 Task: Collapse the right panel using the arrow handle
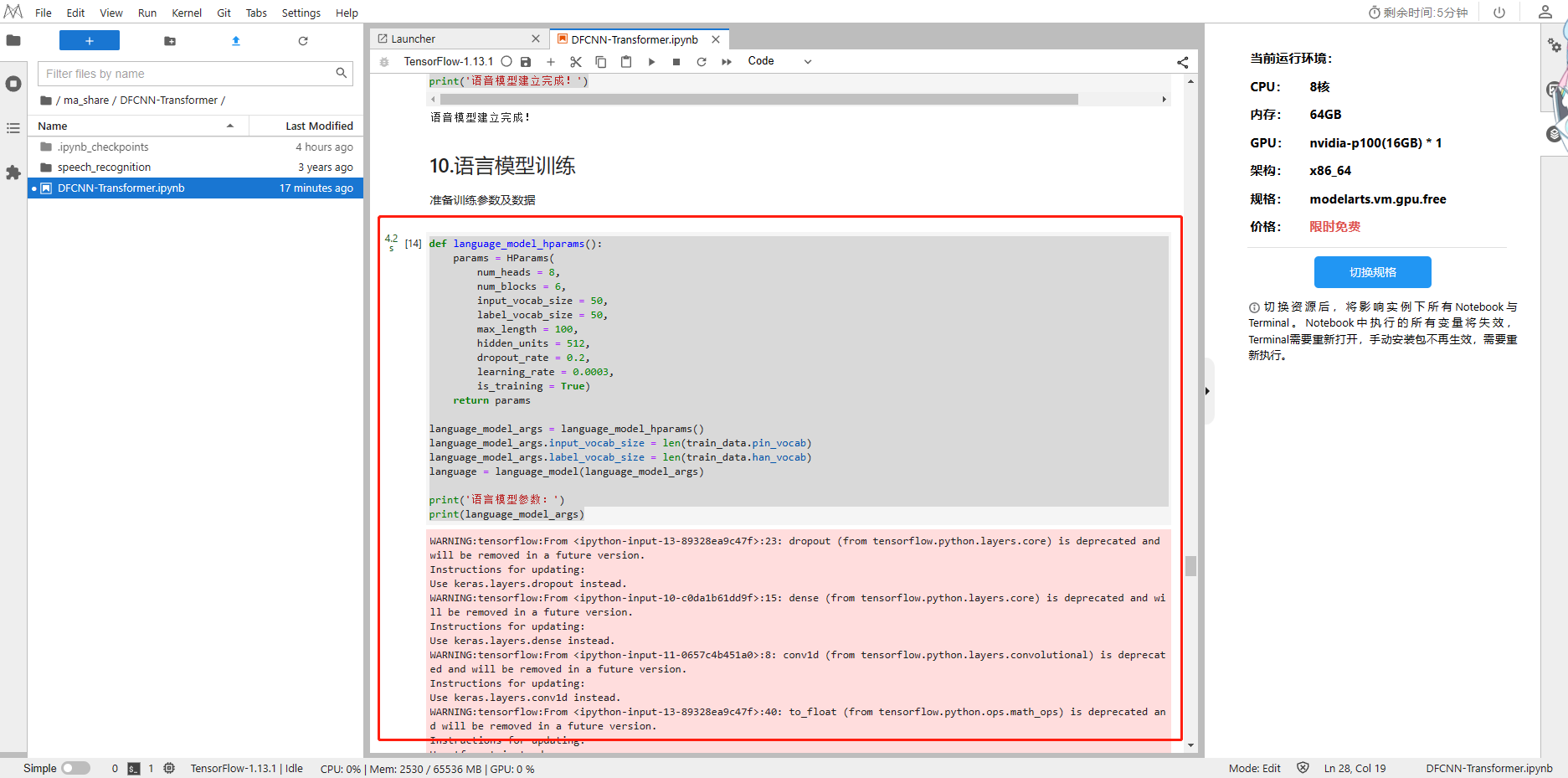tap(1207, 391)
